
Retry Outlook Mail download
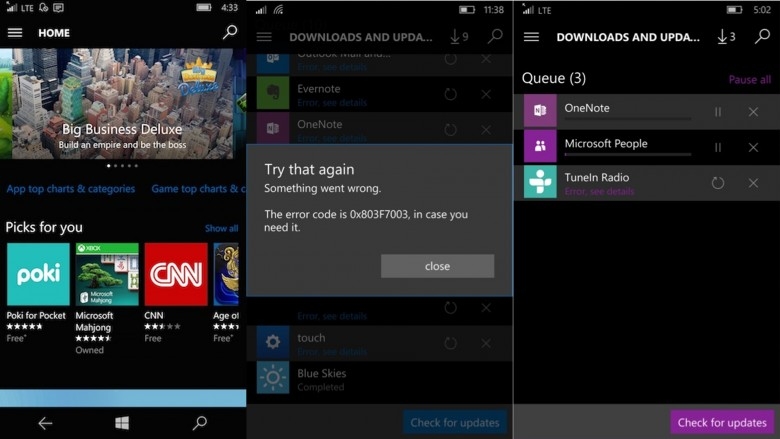451,59
